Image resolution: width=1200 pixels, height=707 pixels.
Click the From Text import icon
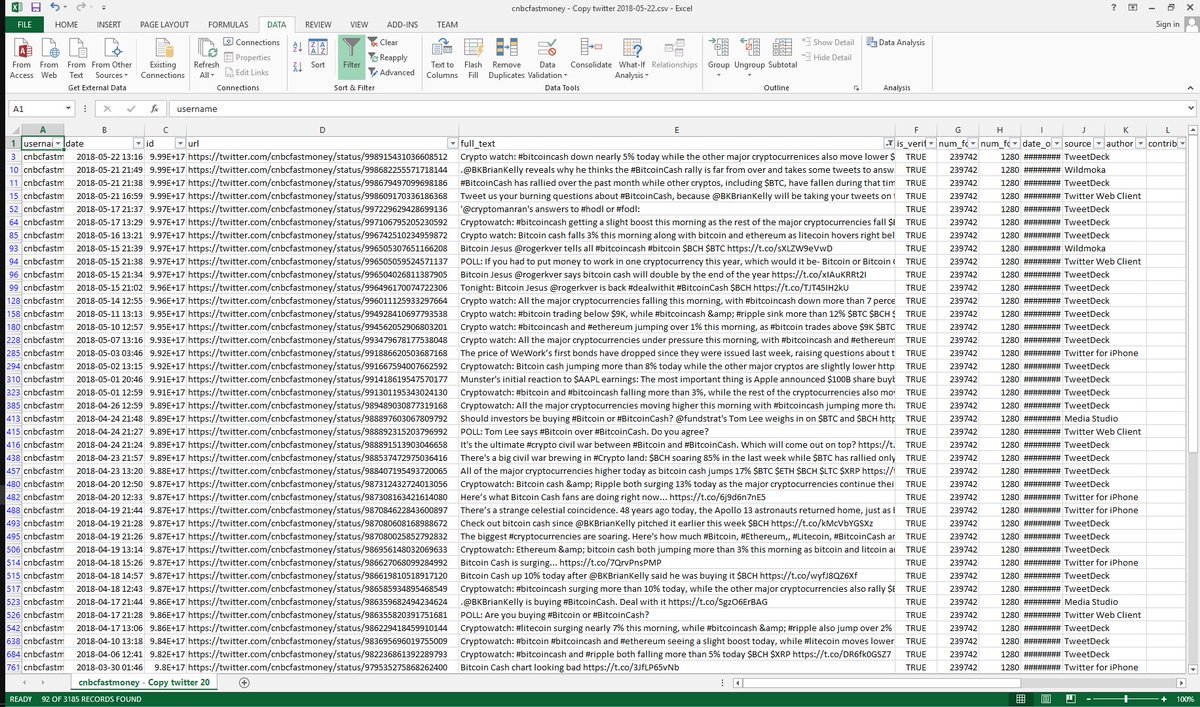pos(76,57)
